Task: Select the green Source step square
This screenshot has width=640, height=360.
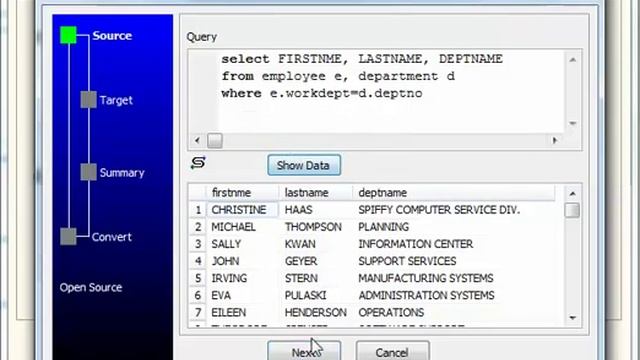Action: point(68,35)
